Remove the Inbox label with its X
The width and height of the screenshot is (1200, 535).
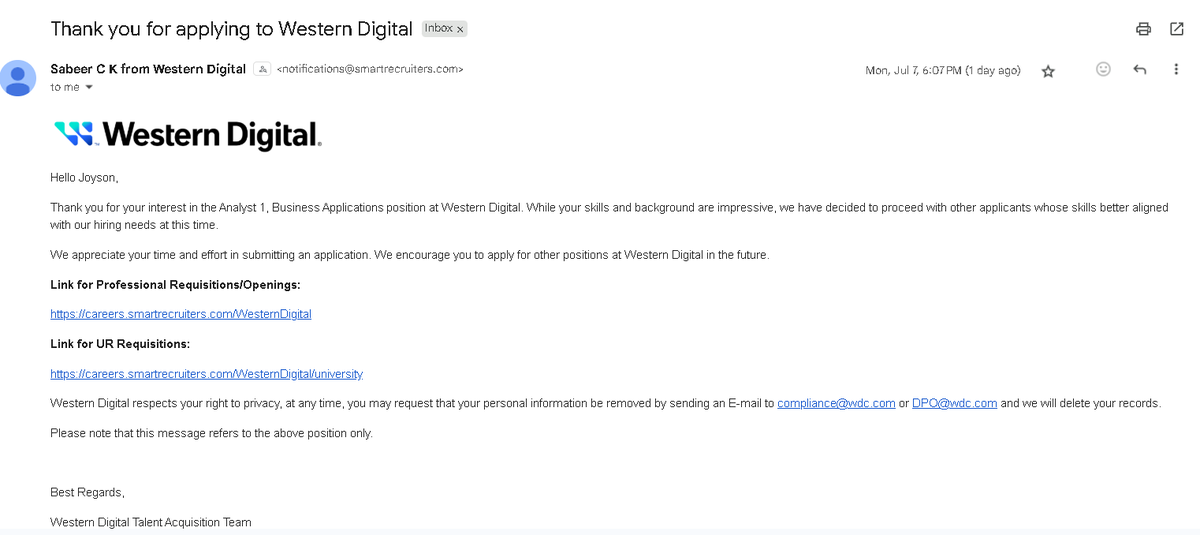click(460, 30)
